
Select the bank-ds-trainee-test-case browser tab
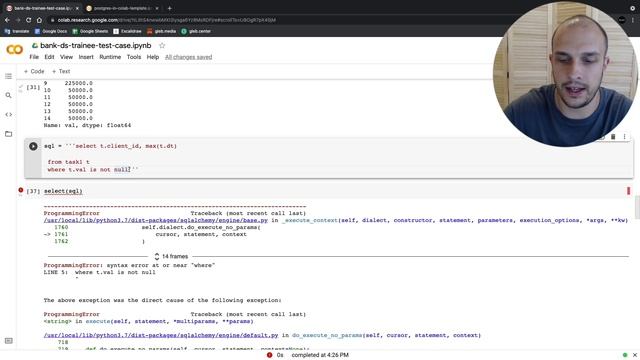[x=42, y=8]
